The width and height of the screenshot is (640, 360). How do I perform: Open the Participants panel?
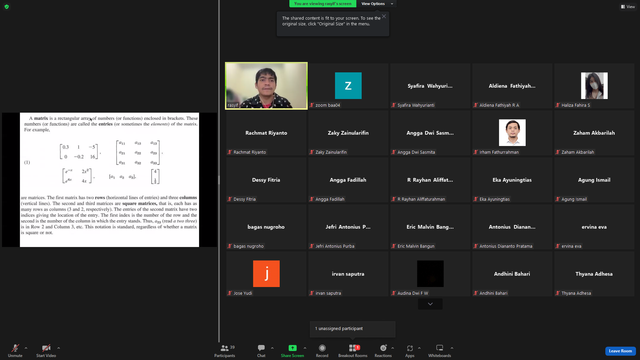225,350
